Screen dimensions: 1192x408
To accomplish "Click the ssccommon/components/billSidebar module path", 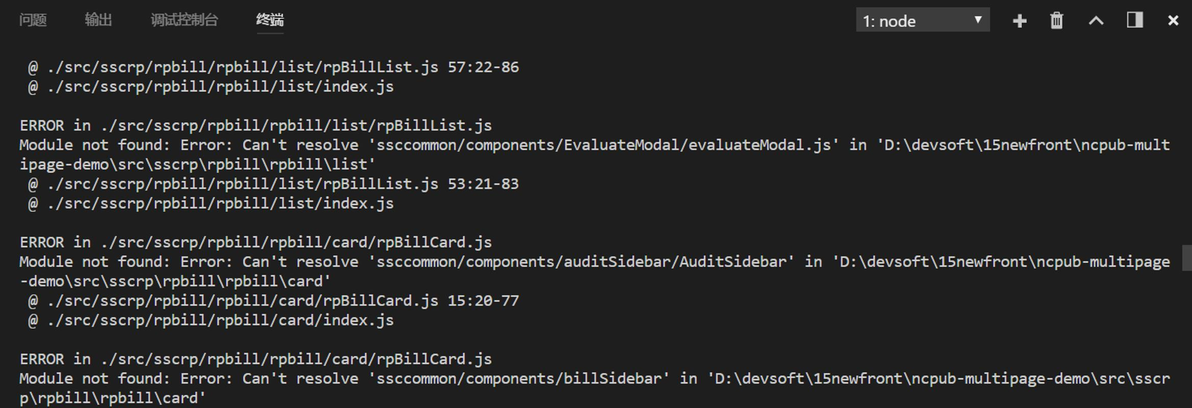I will coord(519,379).
